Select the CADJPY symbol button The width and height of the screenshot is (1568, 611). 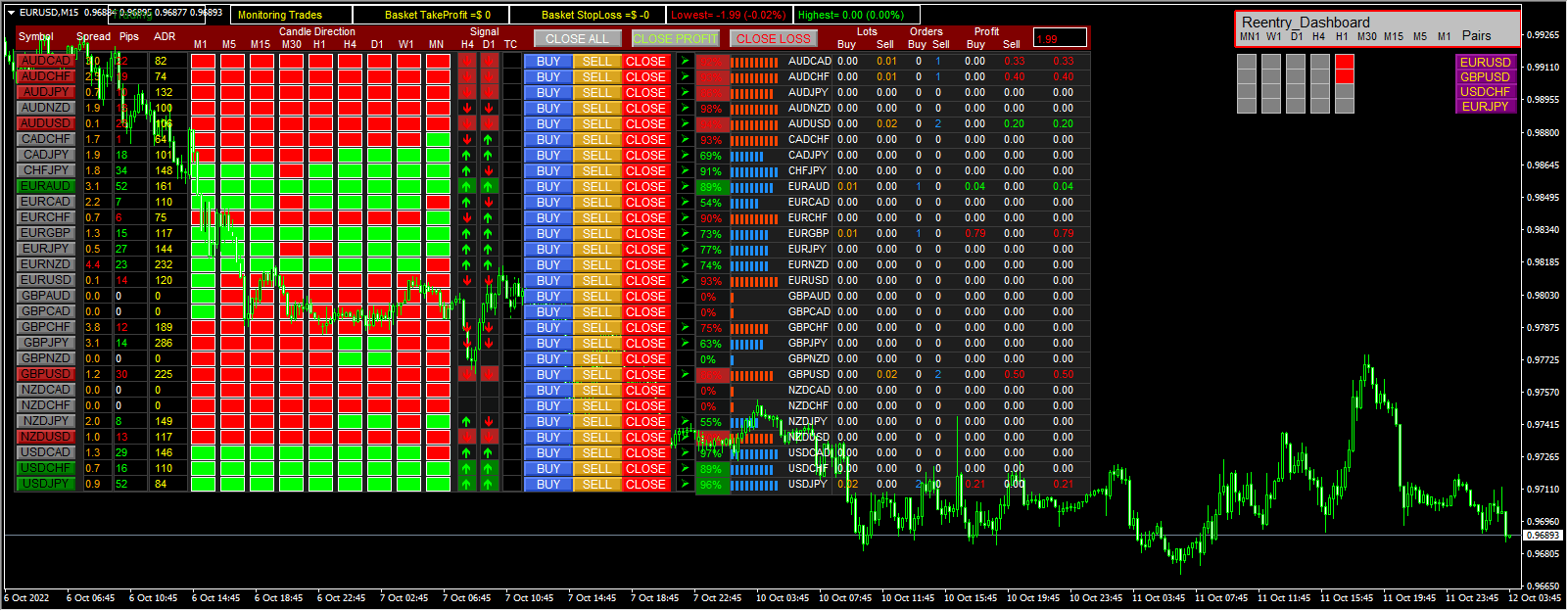coord(46,155)
